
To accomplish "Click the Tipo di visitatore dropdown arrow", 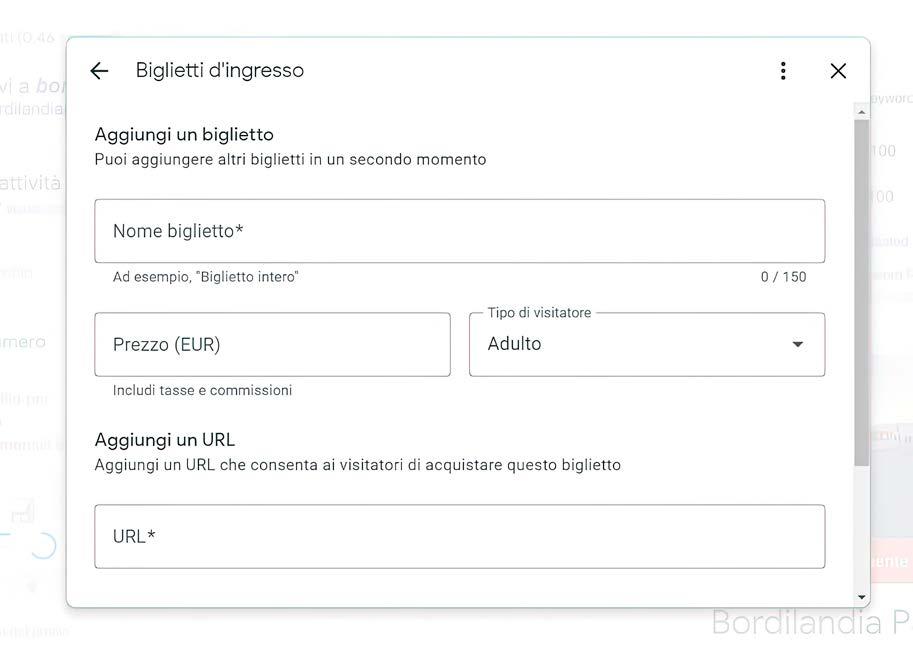I will click(797, 345).
